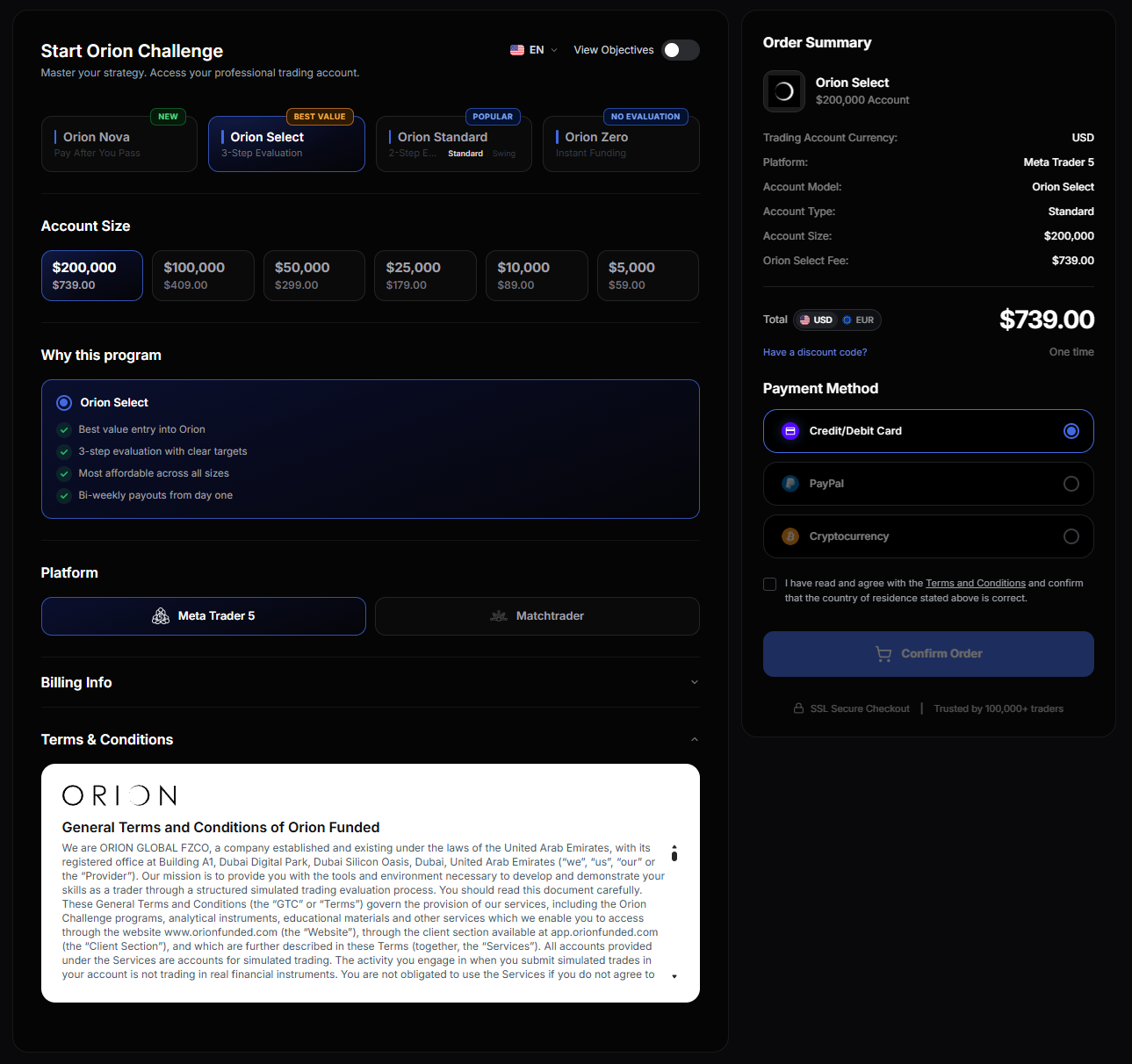Choose Swing type under Orion Standard

504,154
